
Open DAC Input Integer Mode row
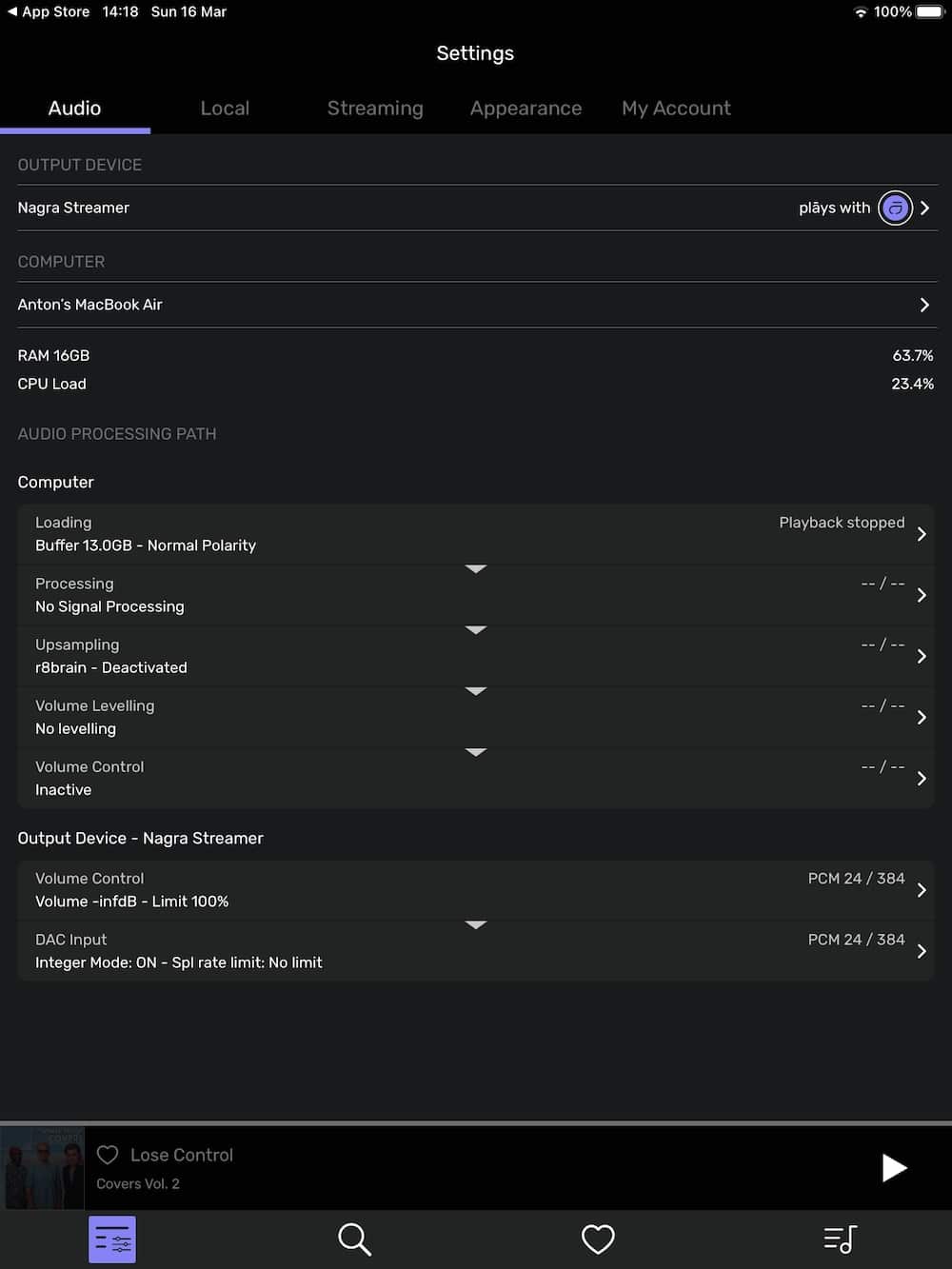pyautogui.click(x=476, y=951)
